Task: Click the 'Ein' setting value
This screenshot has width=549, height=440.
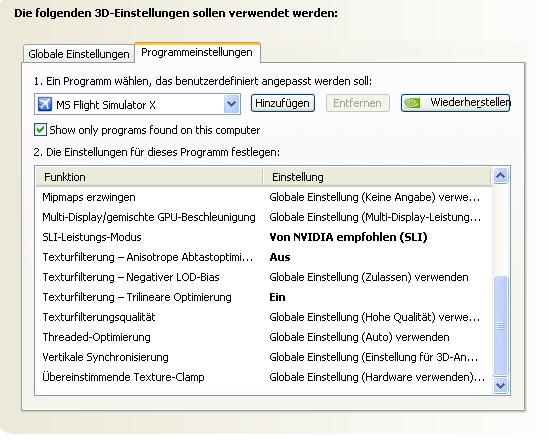Action: pyautogui.click(x=277, y=297)
